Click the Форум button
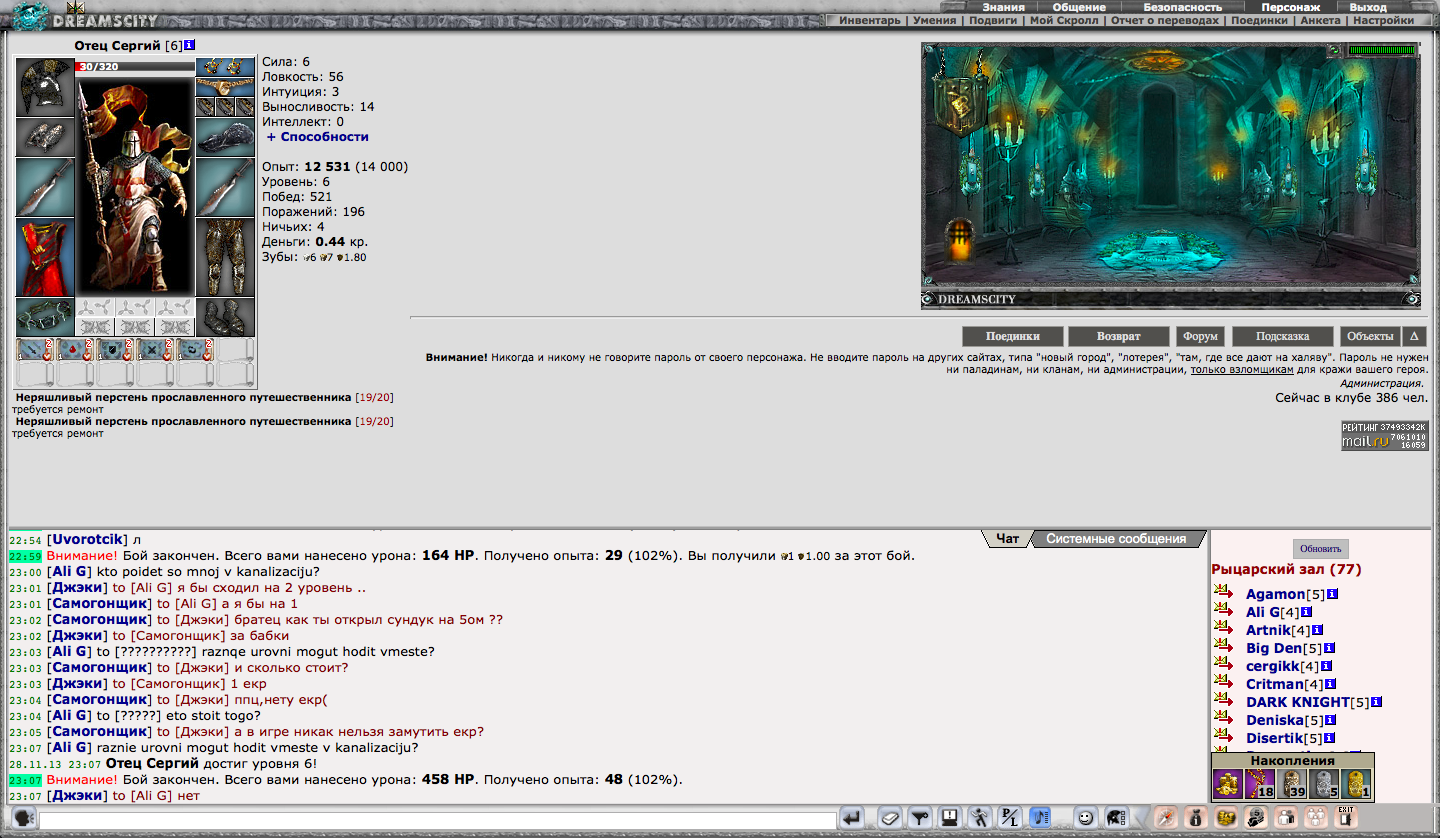 click(1200, 336)
